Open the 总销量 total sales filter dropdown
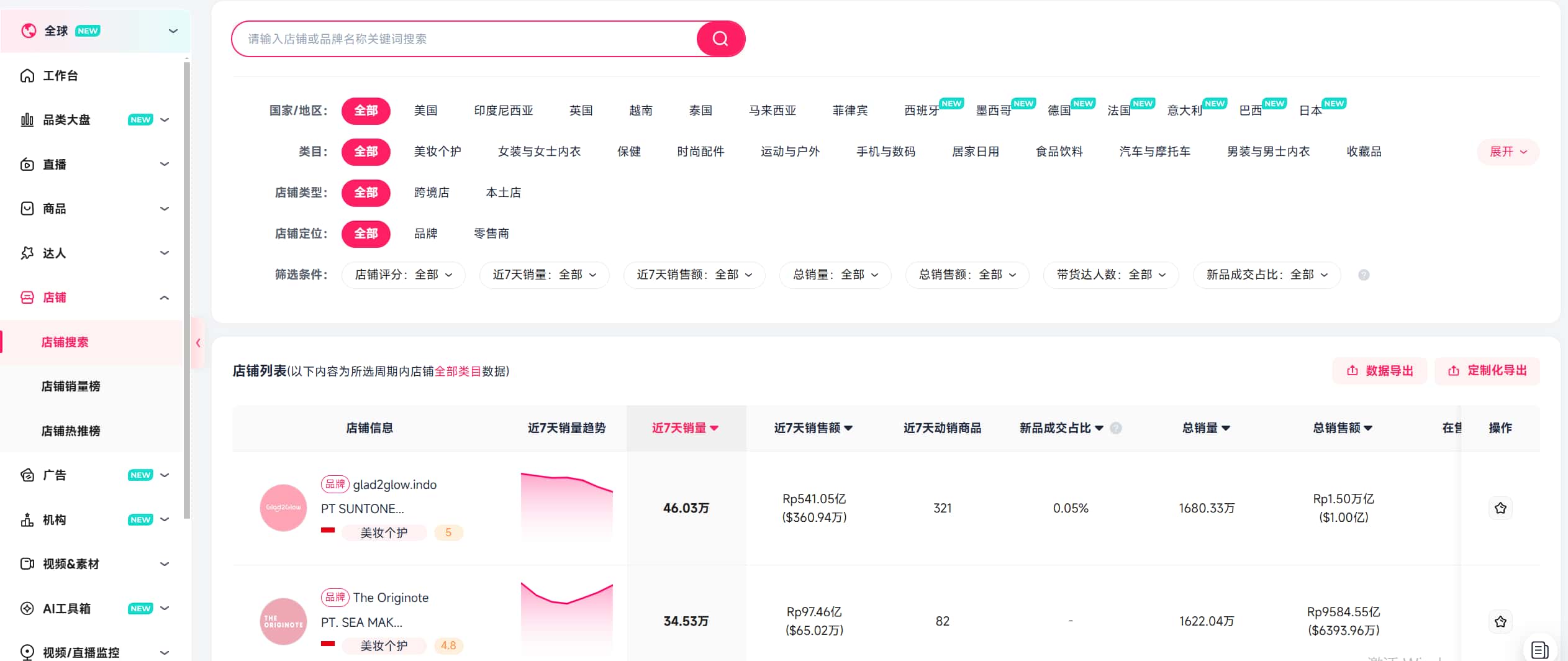 [835, 275]
